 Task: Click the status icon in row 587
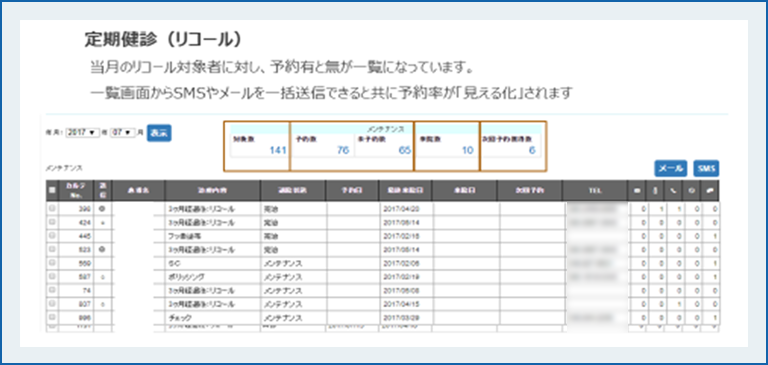point(102,277)
